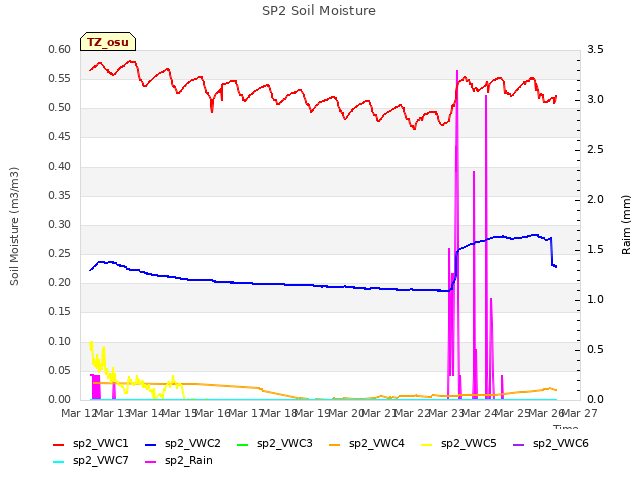Click purple sp2_VWC6 legend color marker
The image size is (640, 480).
[x=518, y=444]
